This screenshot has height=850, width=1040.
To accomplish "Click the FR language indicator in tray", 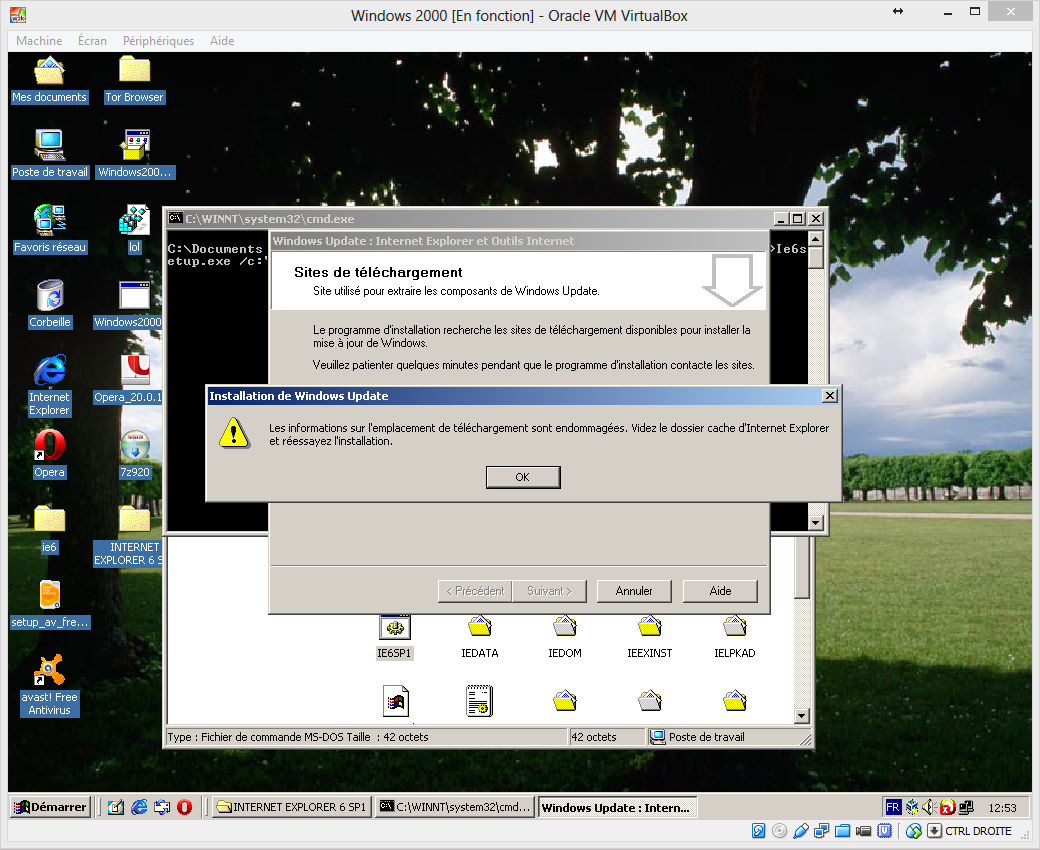I will coord(893,807).
